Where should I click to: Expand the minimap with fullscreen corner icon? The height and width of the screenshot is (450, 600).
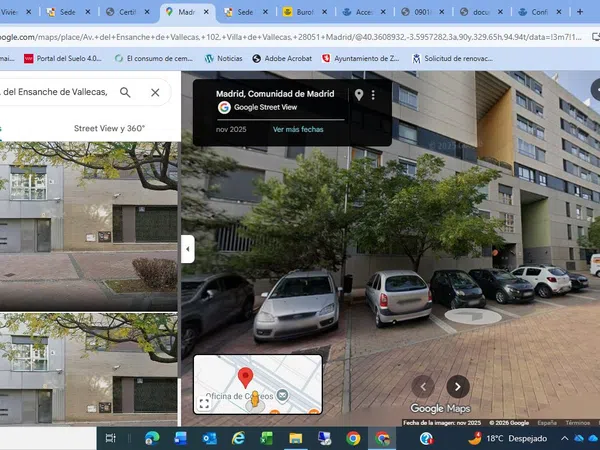(x=204, y=403)
